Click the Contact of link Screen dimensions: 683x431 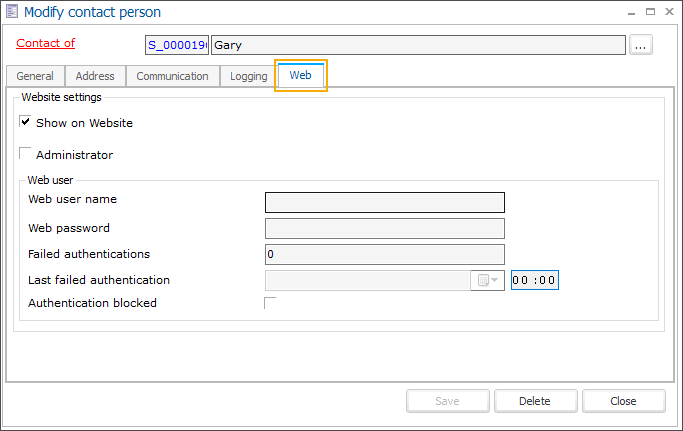point(46,43)
